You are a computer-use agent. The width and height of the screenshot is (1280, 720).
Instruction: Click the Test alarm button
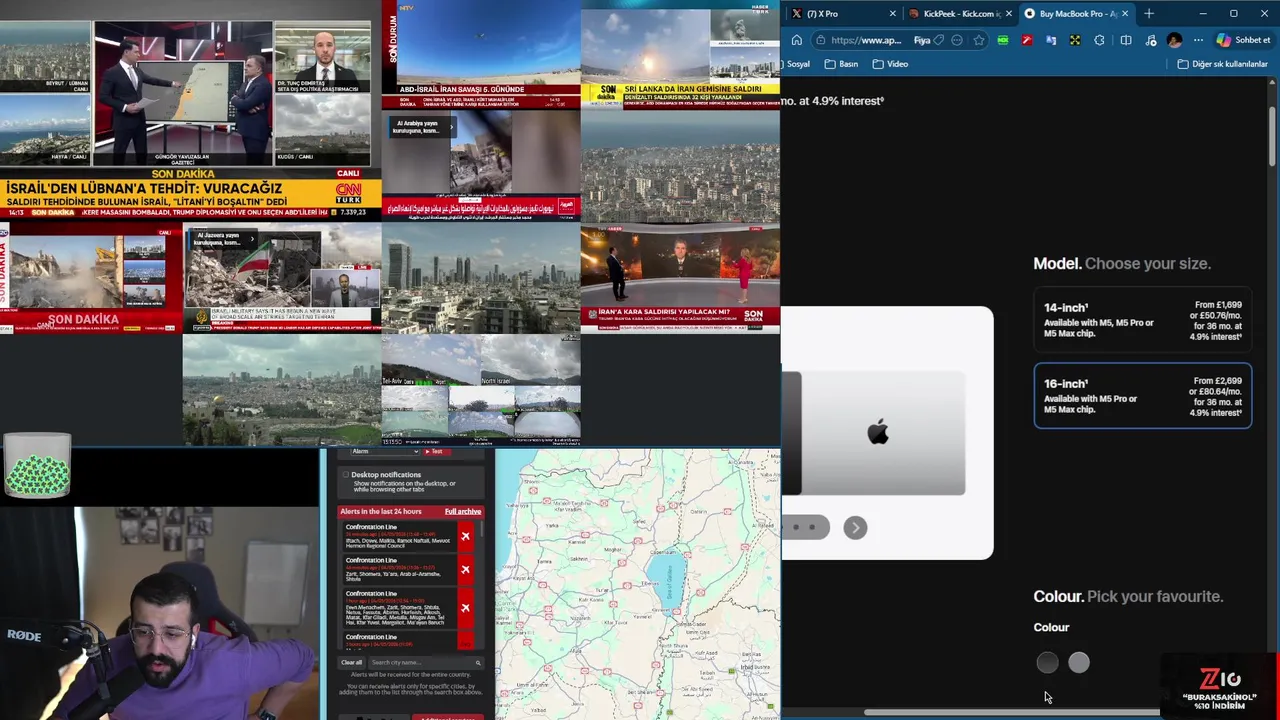pos(435,452)
